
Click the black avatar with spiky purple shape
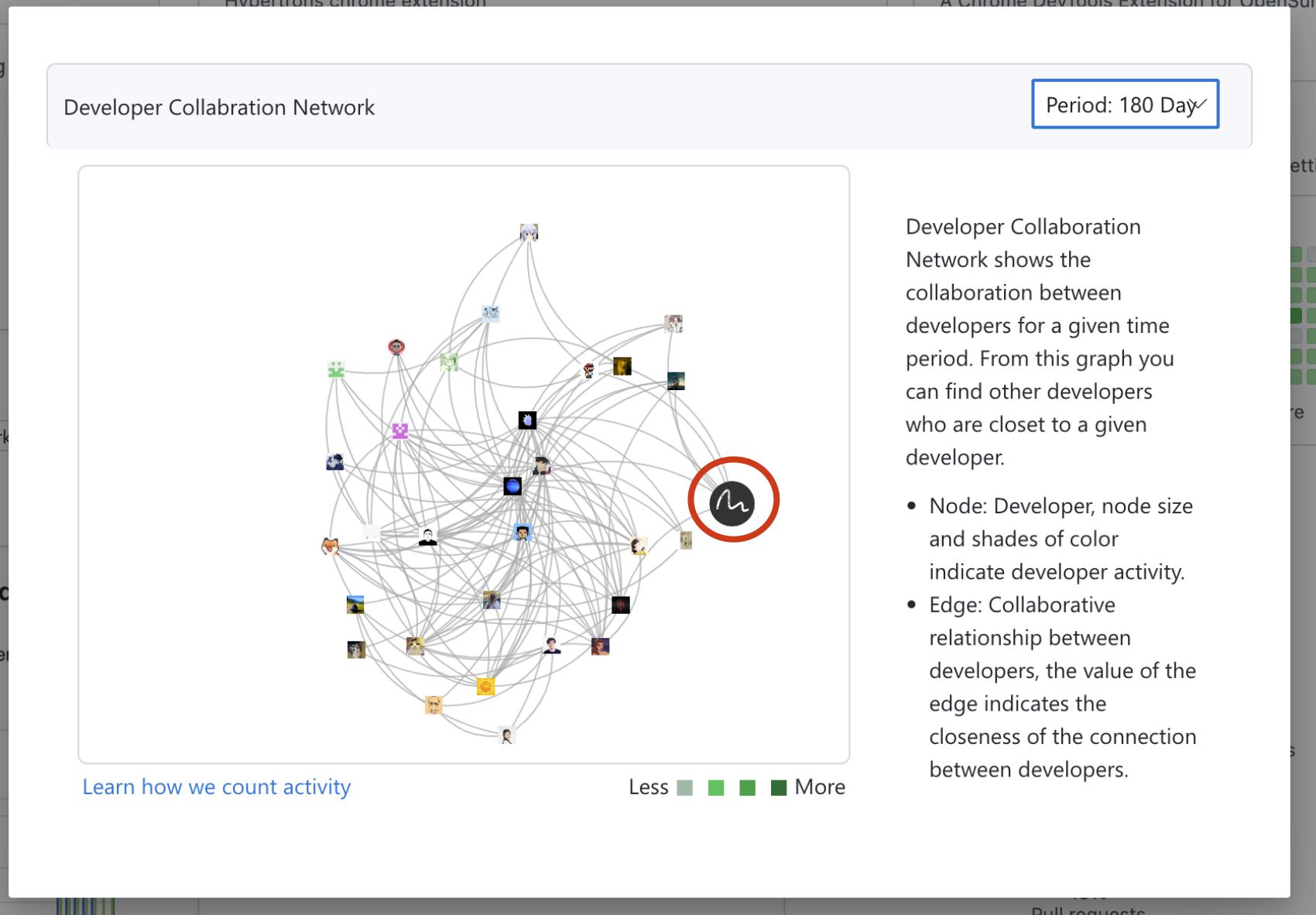[x=527, y=420]
